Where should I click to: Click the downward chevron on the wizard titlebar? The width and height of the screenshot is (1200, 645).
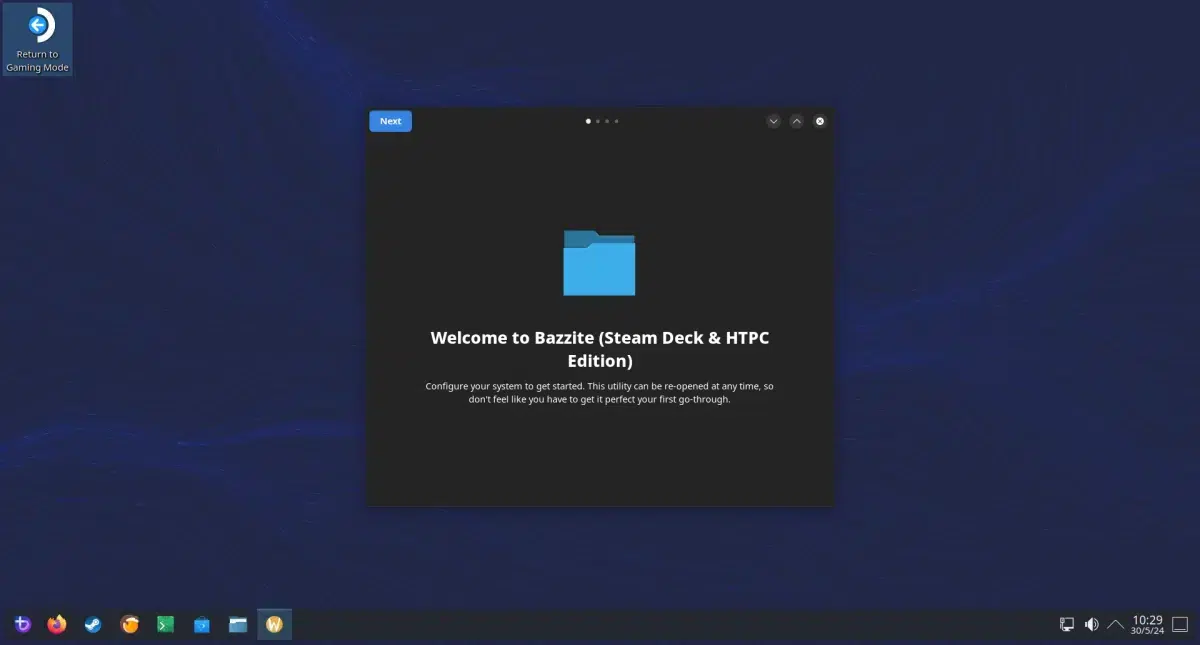(x=773, y=120)
